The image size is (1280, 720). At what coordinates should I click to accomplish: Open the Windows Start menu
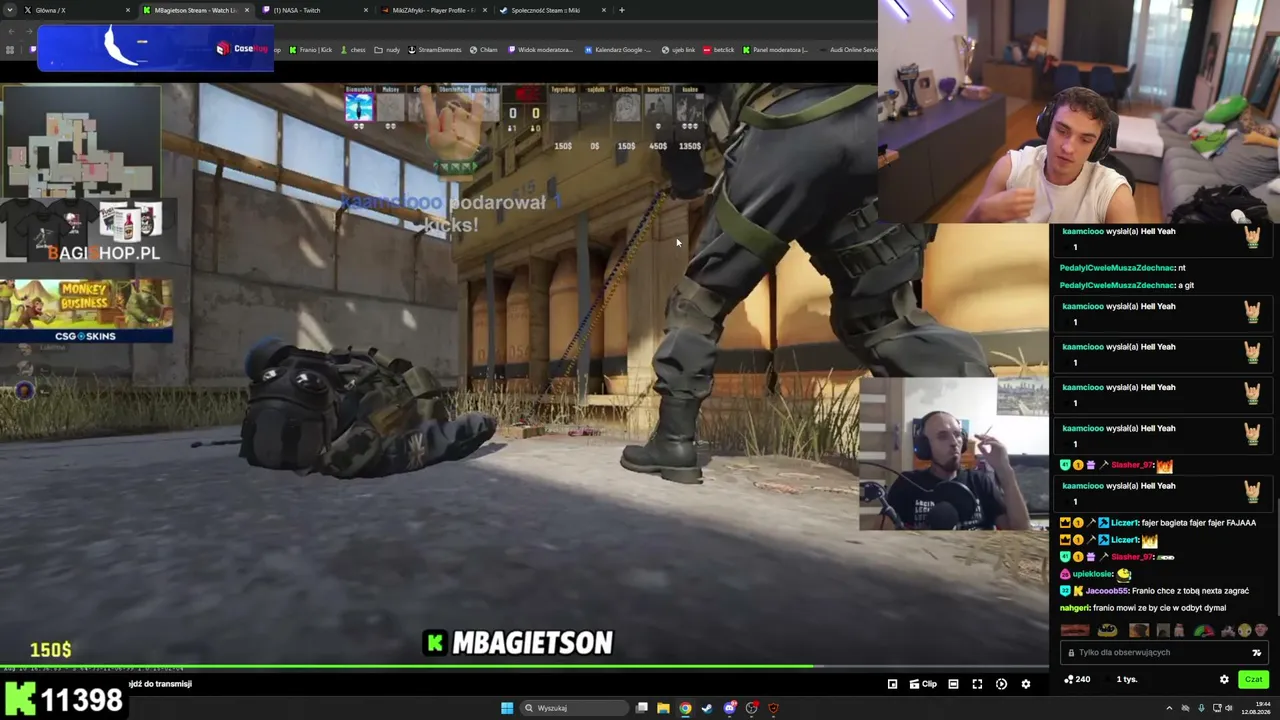[x=507, y=708]
